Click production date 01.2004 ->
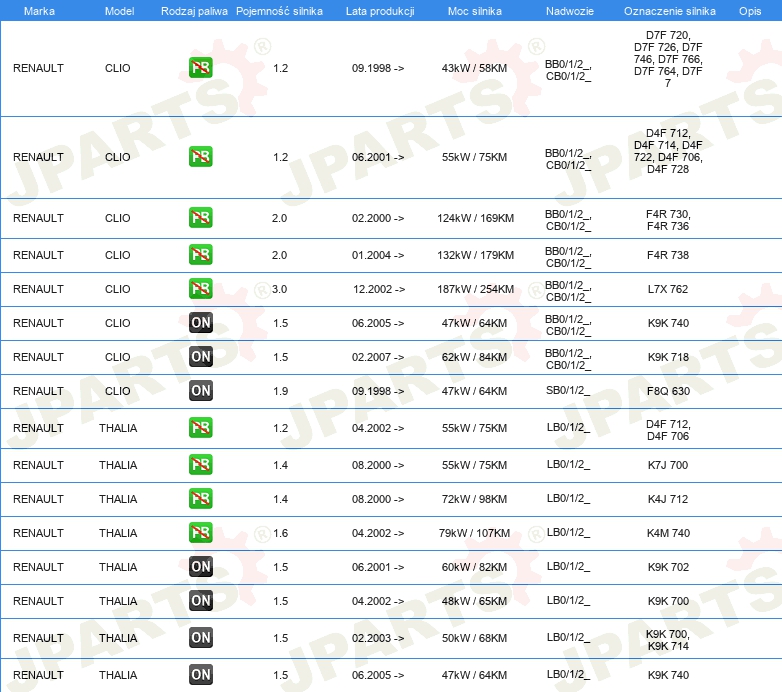 tap(378, 255)
